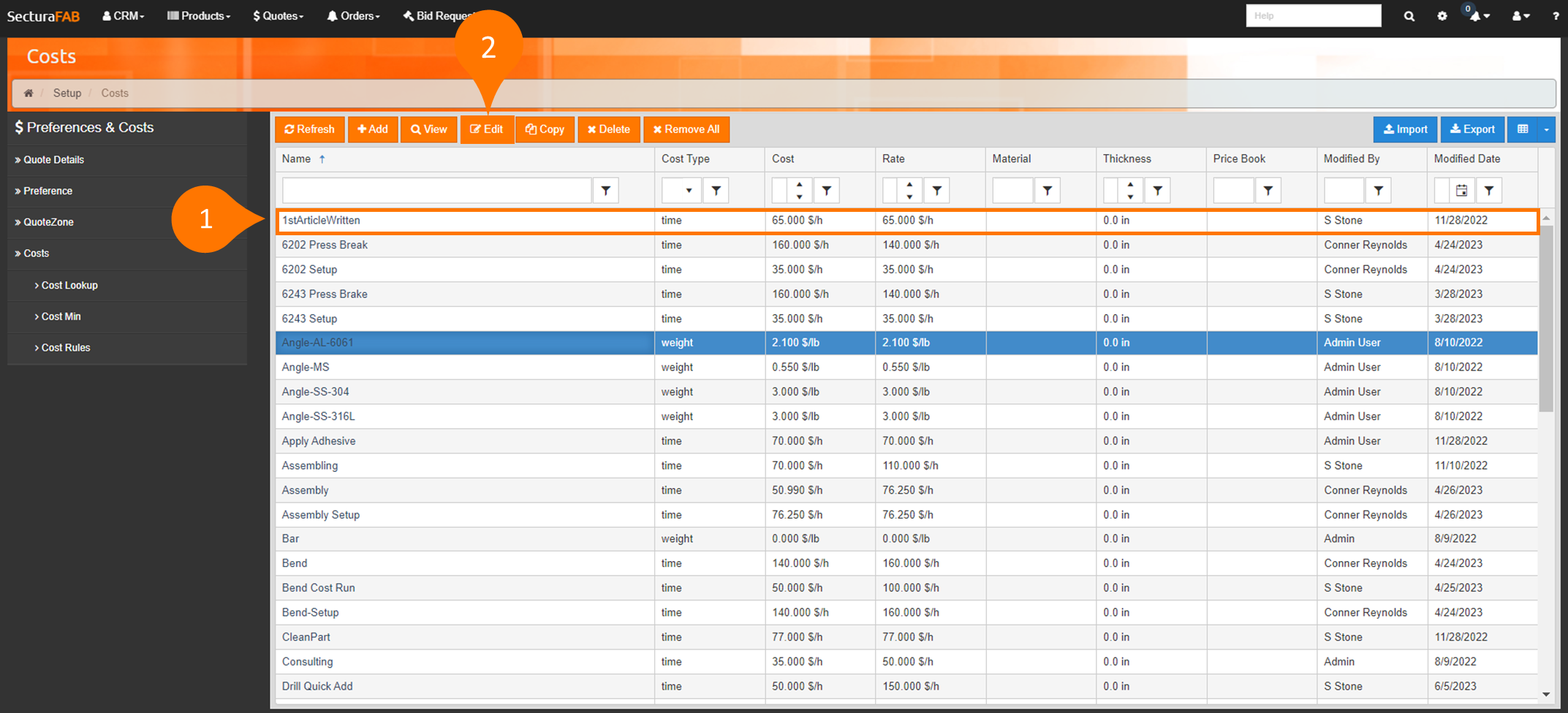Select Cost Rules in sidebar
This screenshot has width=1568, height=713.
[x=66, y=348]
